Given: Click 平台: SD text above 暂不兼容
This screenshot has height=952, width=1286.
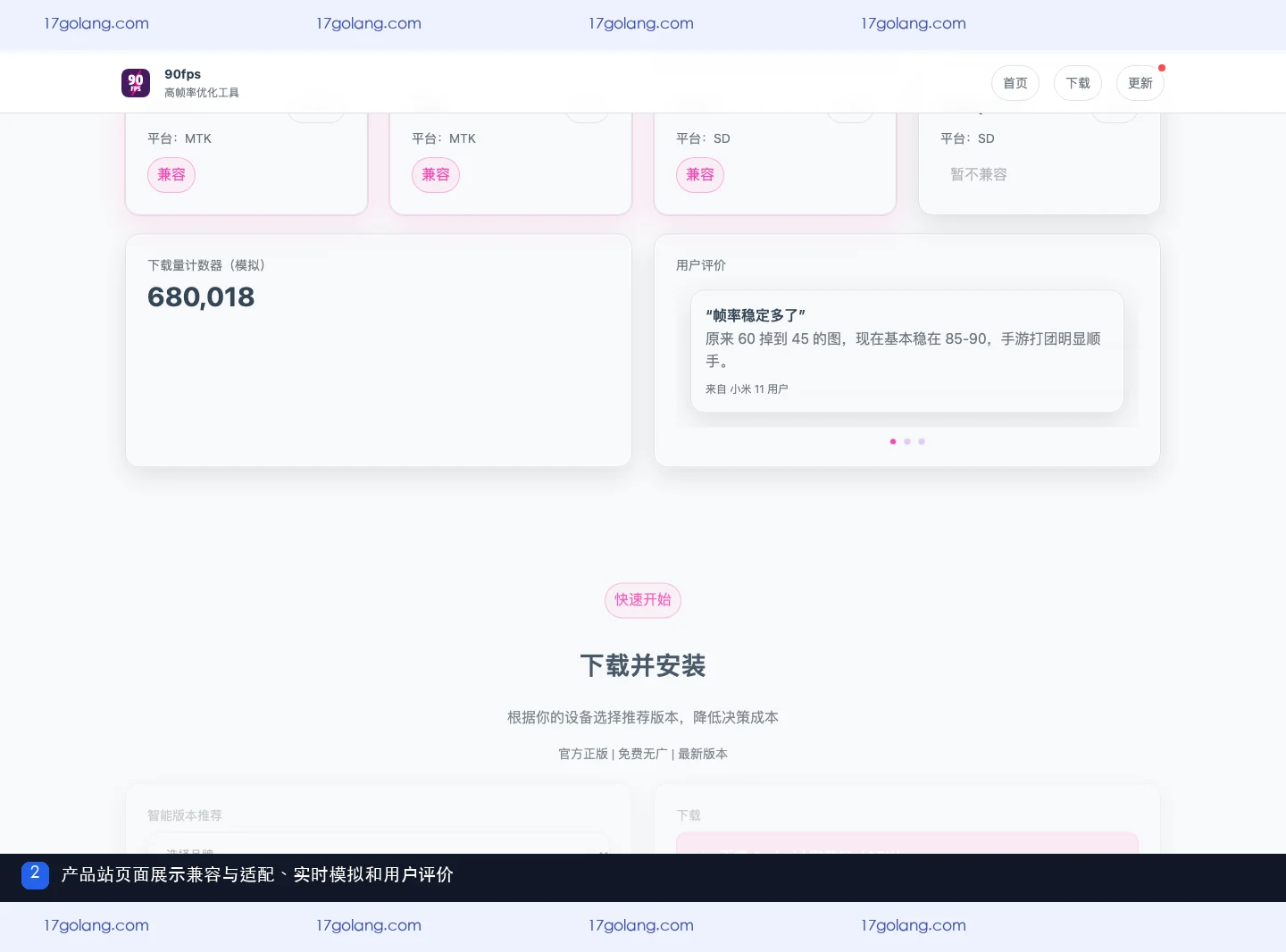Looking at the screenshot, I should pos(967,138).
